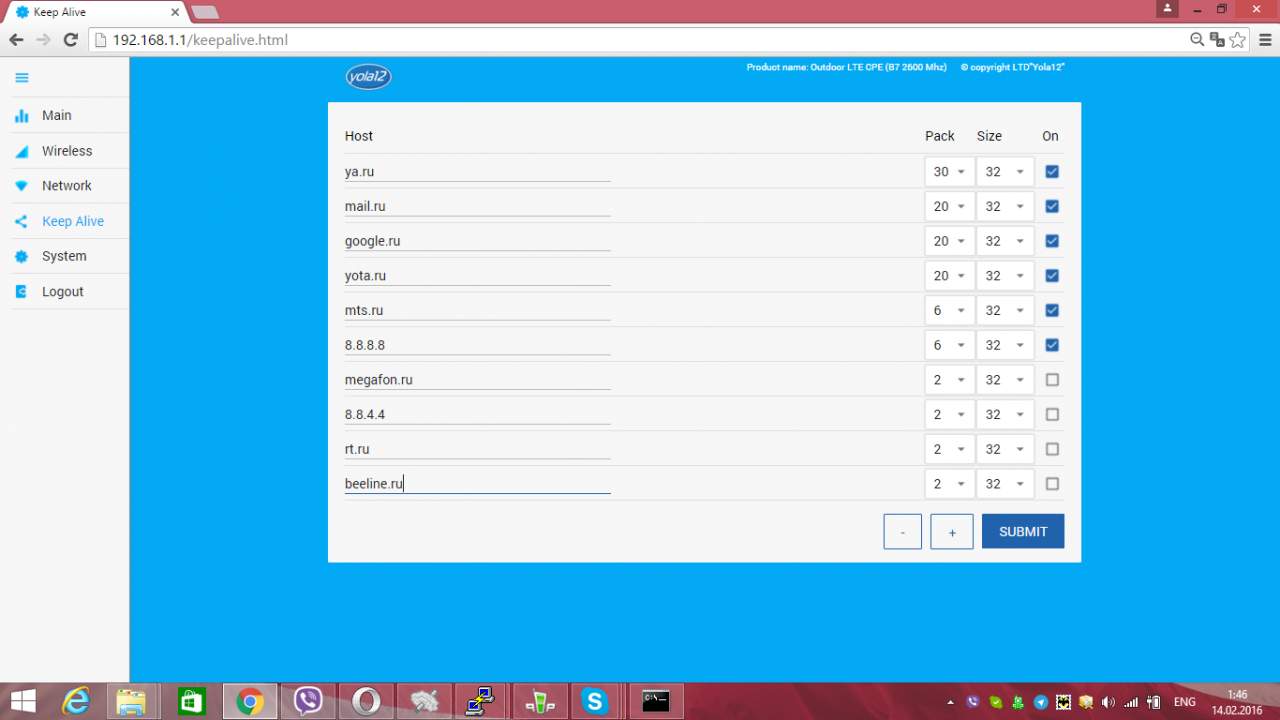Click the Wireless signal icon in sidebar

click(x=22, y=152)
